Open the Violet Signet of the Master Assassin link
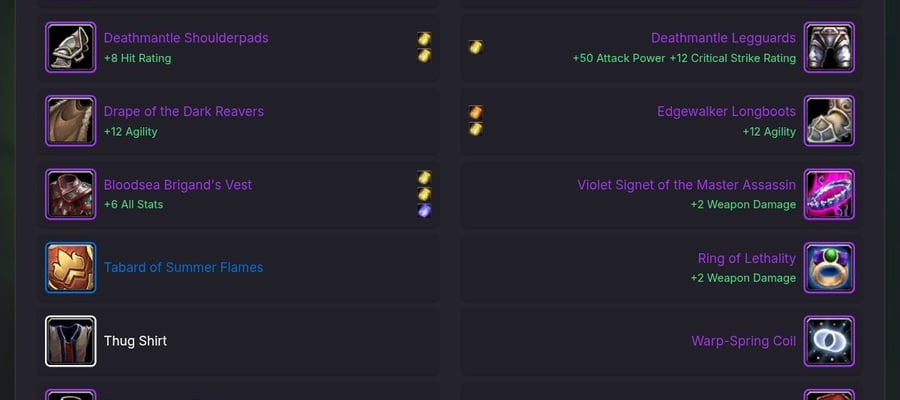Image resolution: width=900 pixels, height=400 pixels. click(686, 185)
